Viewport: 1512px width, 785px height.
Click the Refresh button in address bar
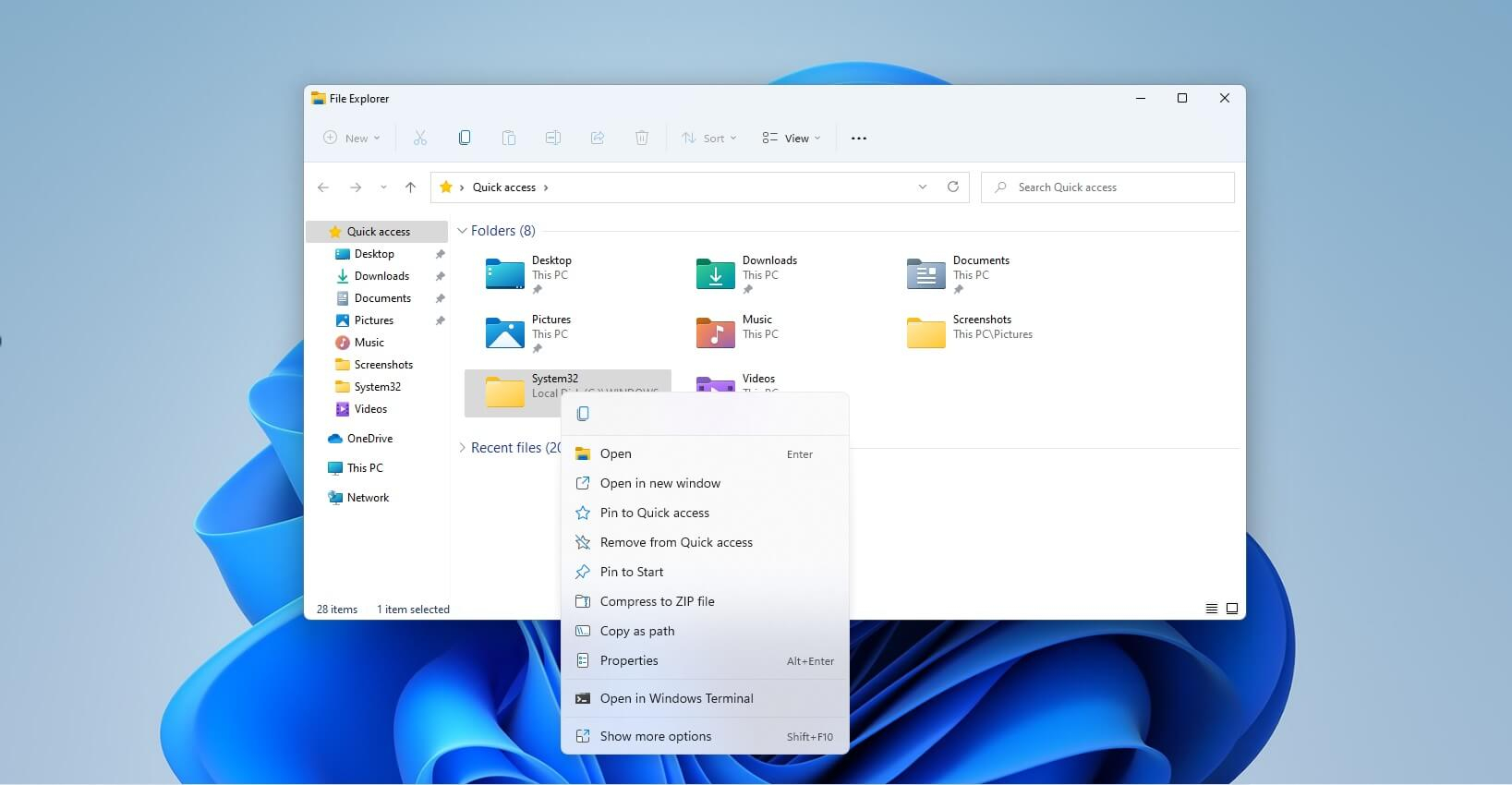tap(952, 187)
